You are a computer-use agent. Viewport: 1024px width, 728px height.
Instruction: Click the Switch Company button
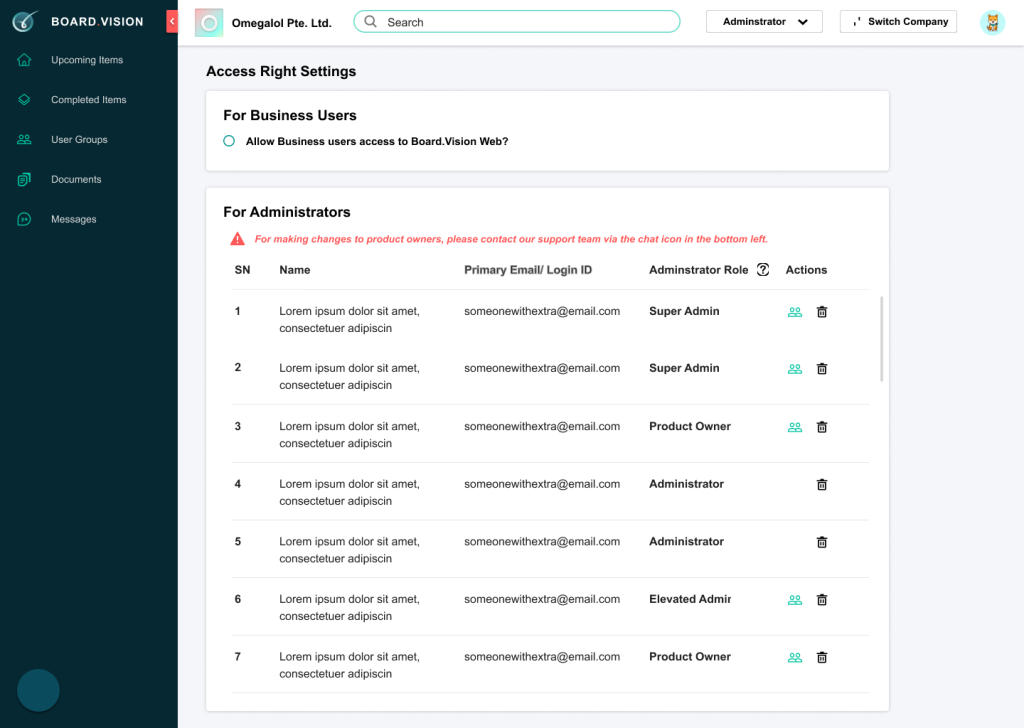click(x=898, y=22)
